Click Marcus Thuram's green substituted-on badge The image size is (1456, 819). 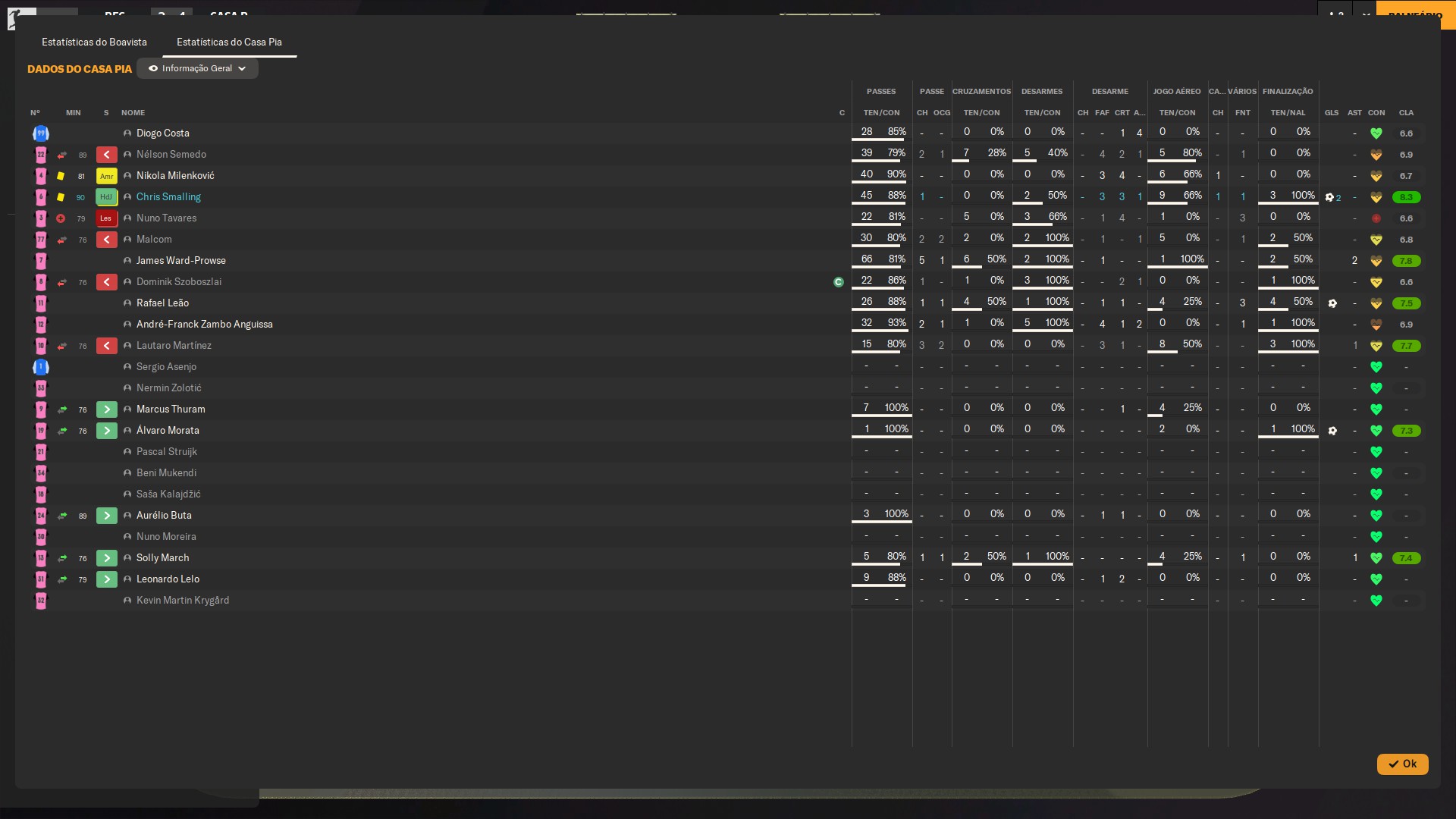[x=106, y=409]
